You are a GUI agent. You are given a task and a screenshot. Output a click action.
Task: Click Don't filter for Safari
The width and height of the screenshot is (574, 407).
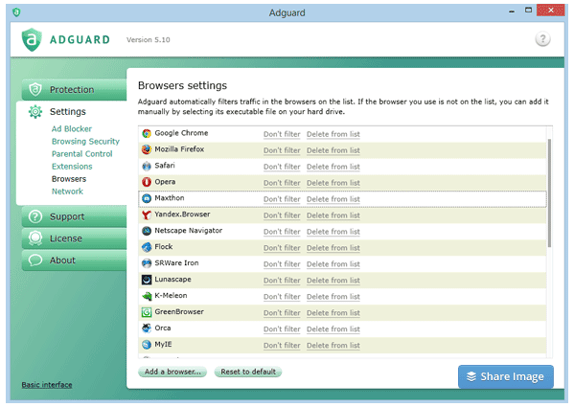pyautogui.click(x=282, y=167)
